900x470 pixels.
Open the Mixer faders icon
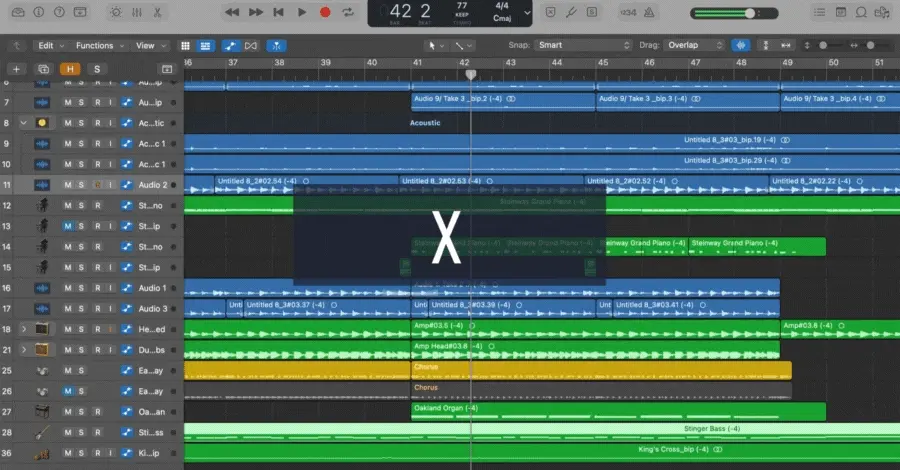point(137,12)
